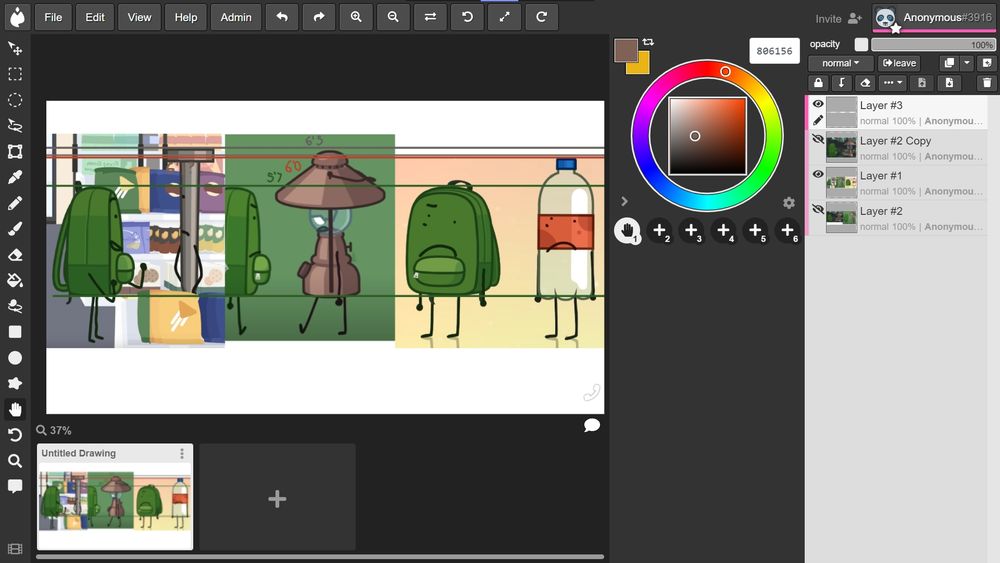The height and width of the screenshot is (563, 1000).
Task: Swap primary and secondary colors
Action: pos(648,42)
